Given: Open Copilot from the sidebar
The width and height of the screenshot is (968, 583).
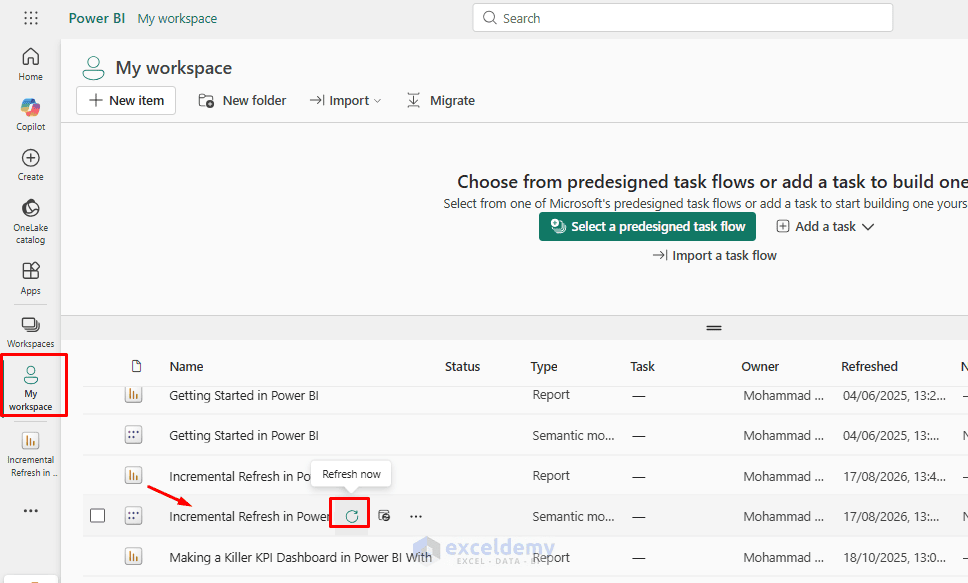Looking at the screenshot, I should point(30,115).
